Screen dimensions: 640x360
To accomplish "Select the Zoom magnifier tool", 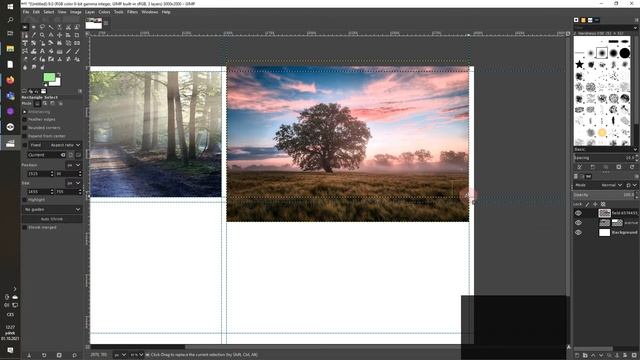I will [x=42, y=35].
